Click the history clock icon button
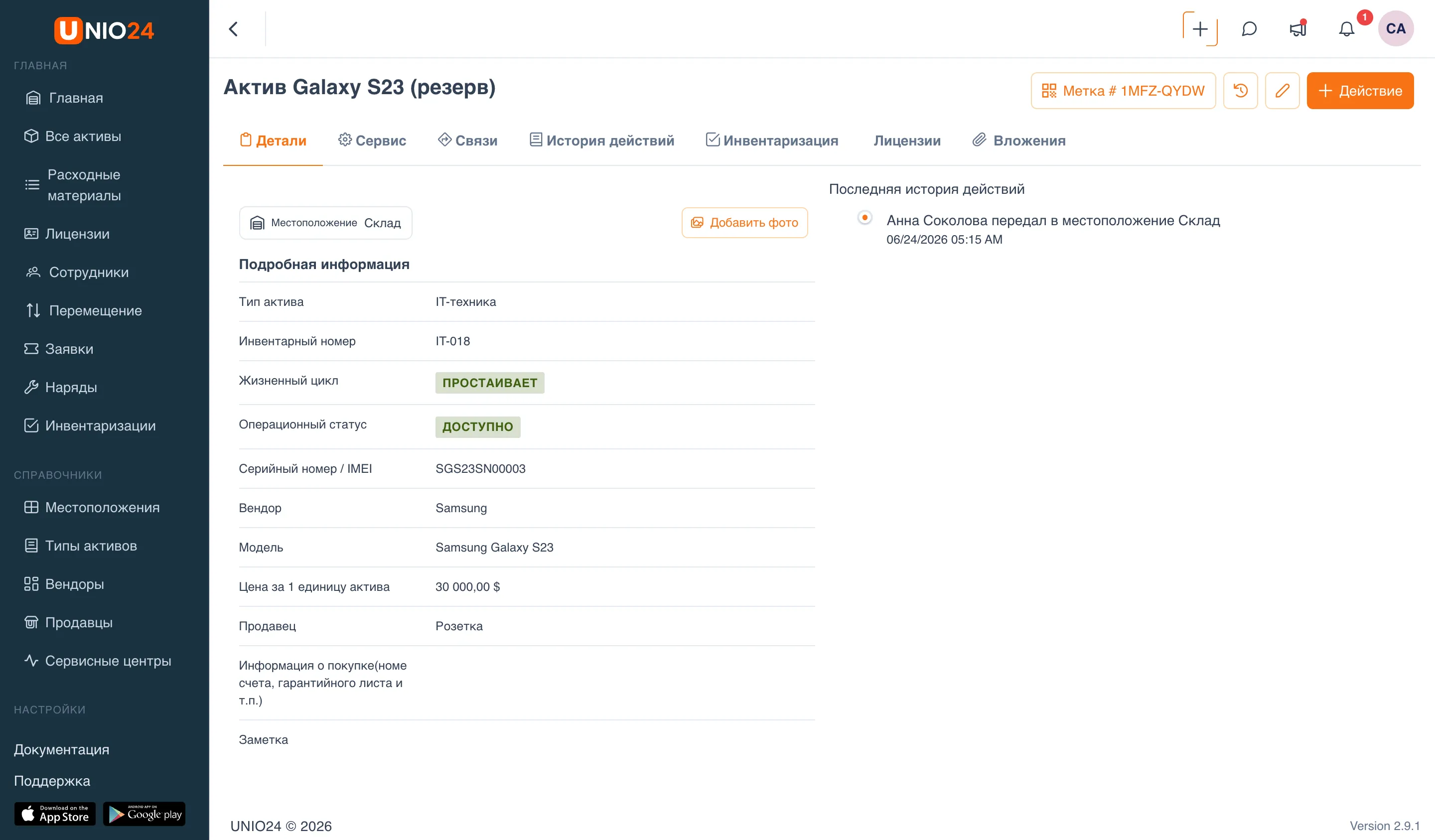The height and width of the screenshot is (840, 1435). [1240, 91]
